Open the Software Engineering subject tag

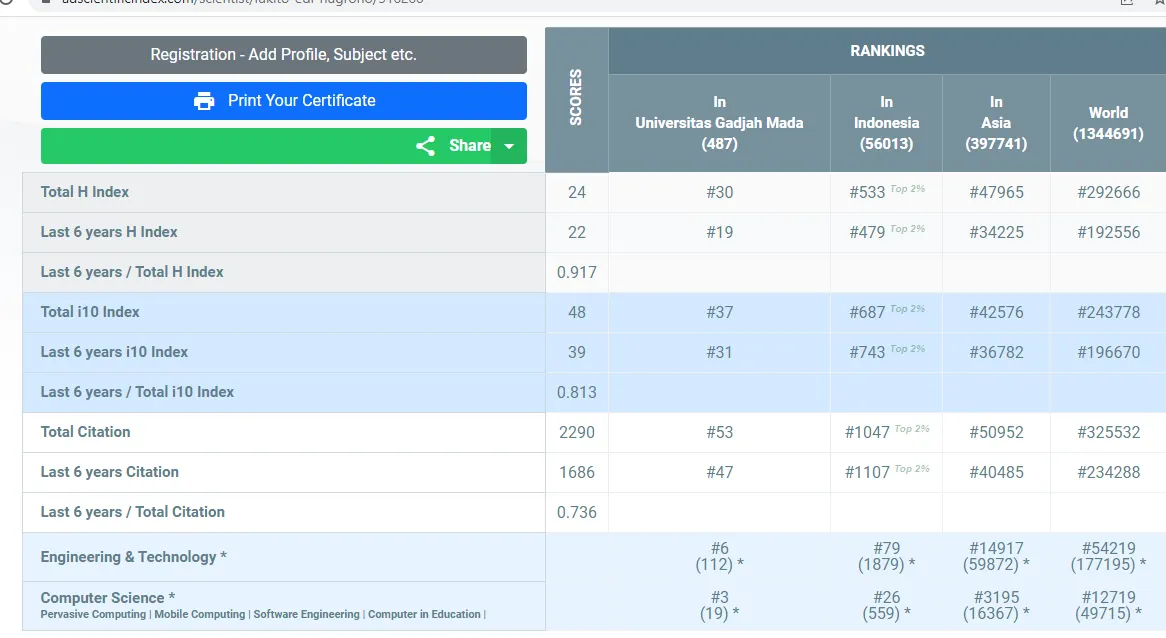(306, 614)
